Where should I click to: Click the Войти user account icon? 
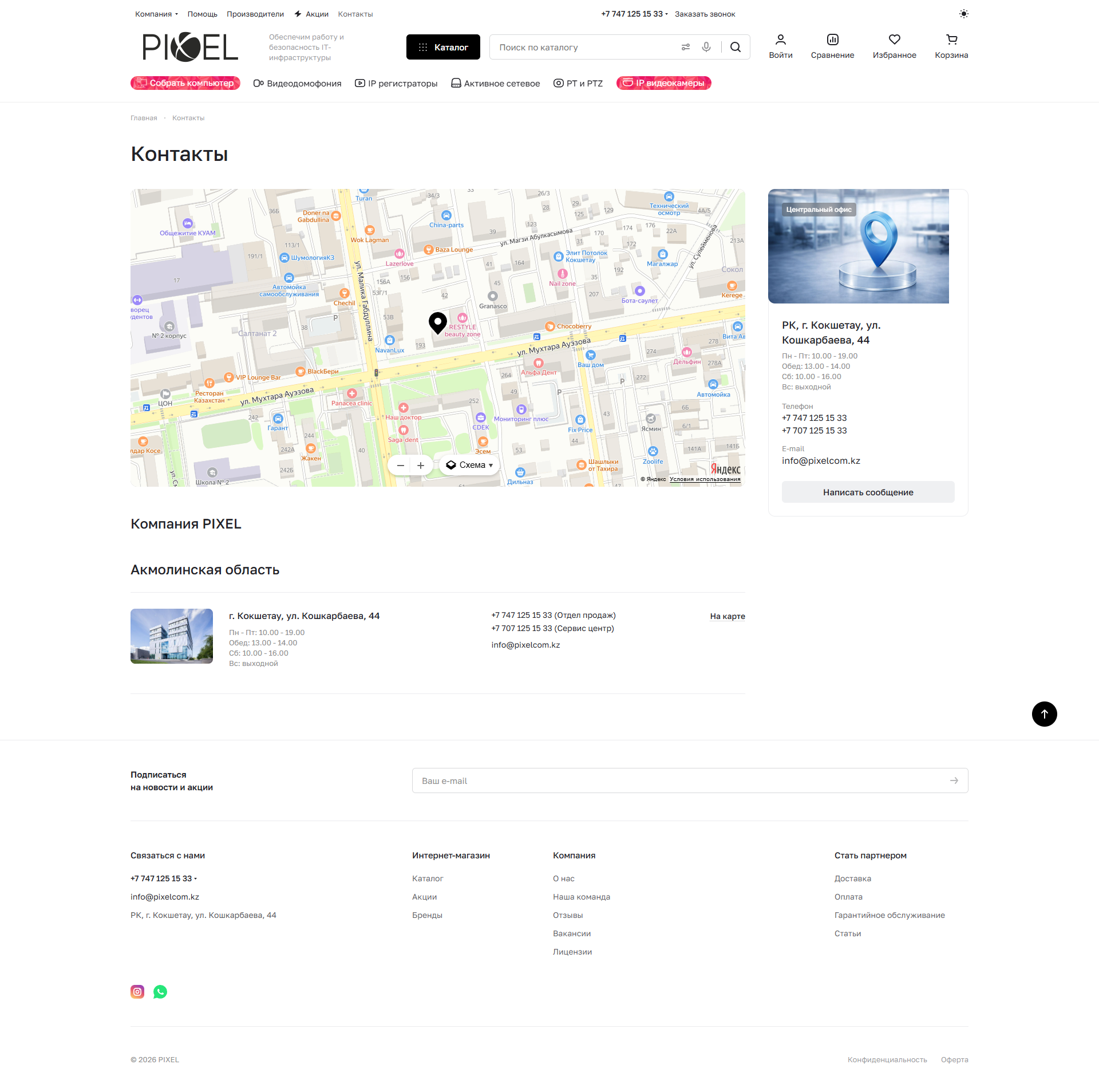[781, 40]
